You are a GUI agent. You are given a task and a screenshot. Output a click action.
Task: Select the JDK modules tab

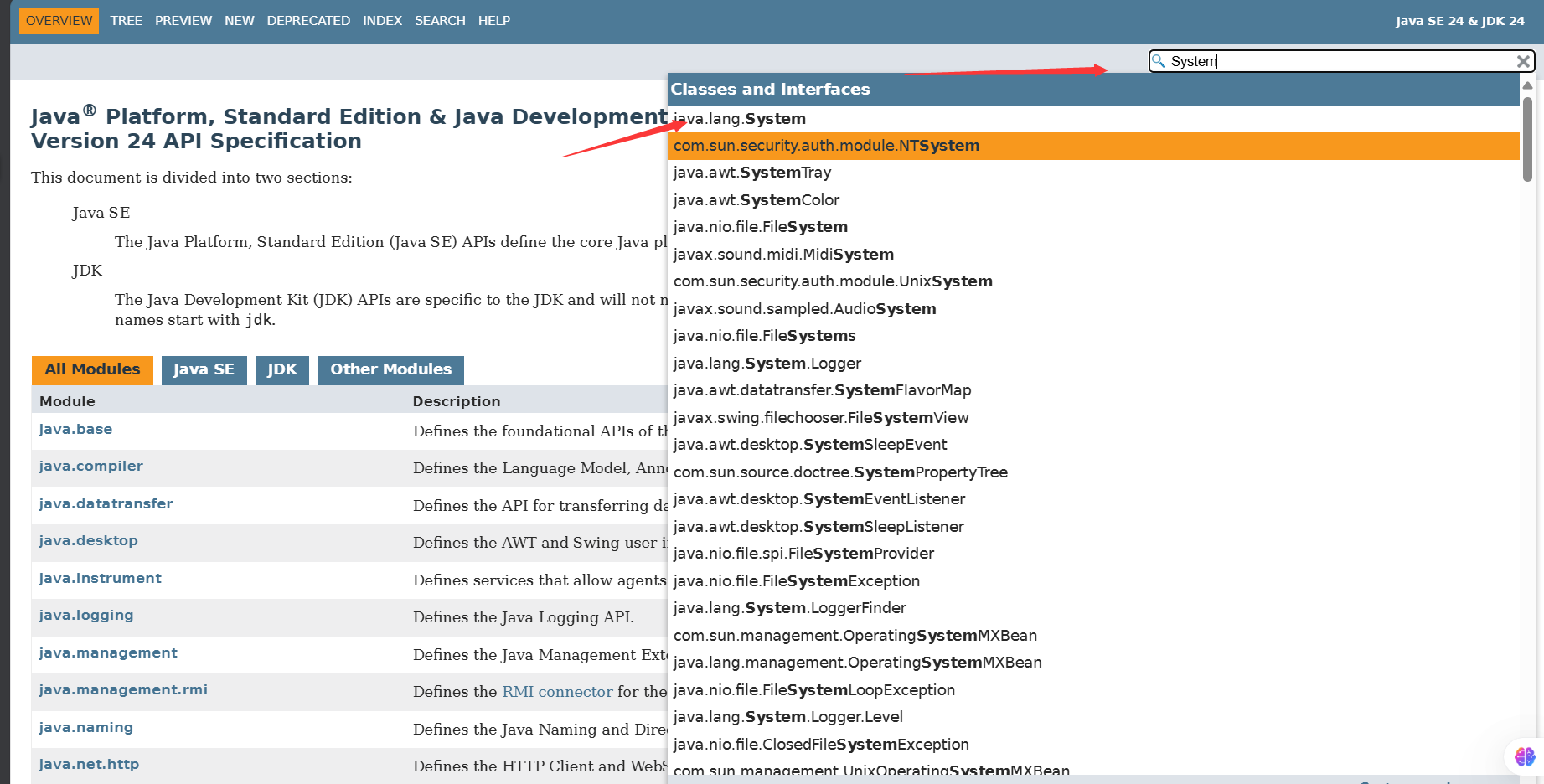click(x=282, y=370)
